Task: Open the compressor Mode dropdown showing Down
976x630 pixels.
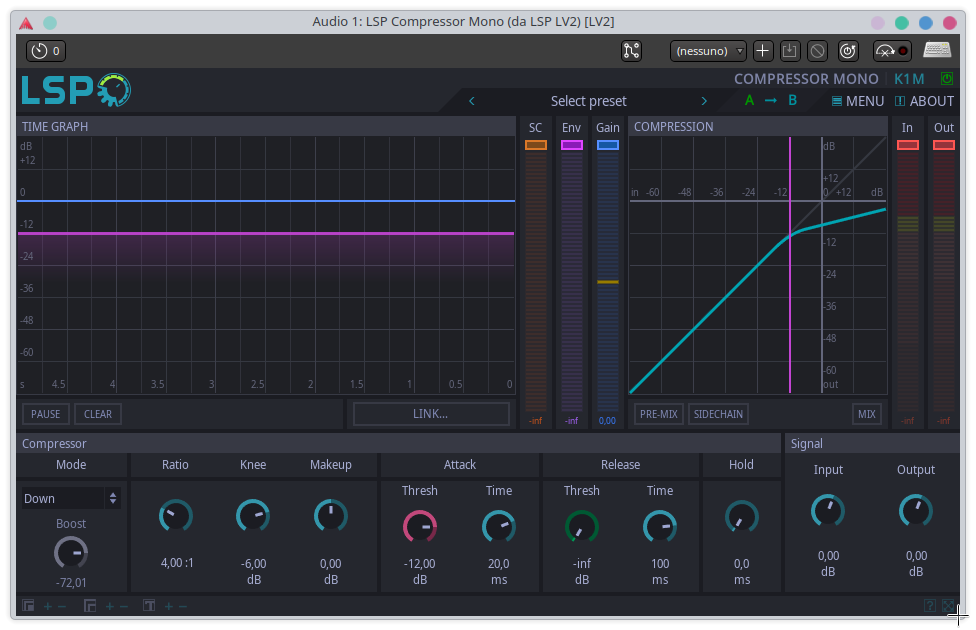Action: click(70, 497)
